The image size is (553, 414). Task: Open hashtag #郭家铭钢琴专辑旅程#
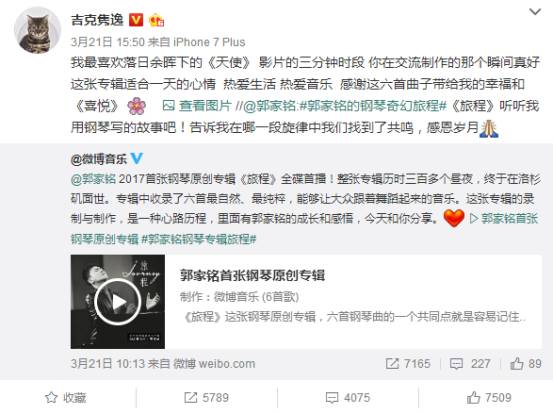click(x=199, y=239)
